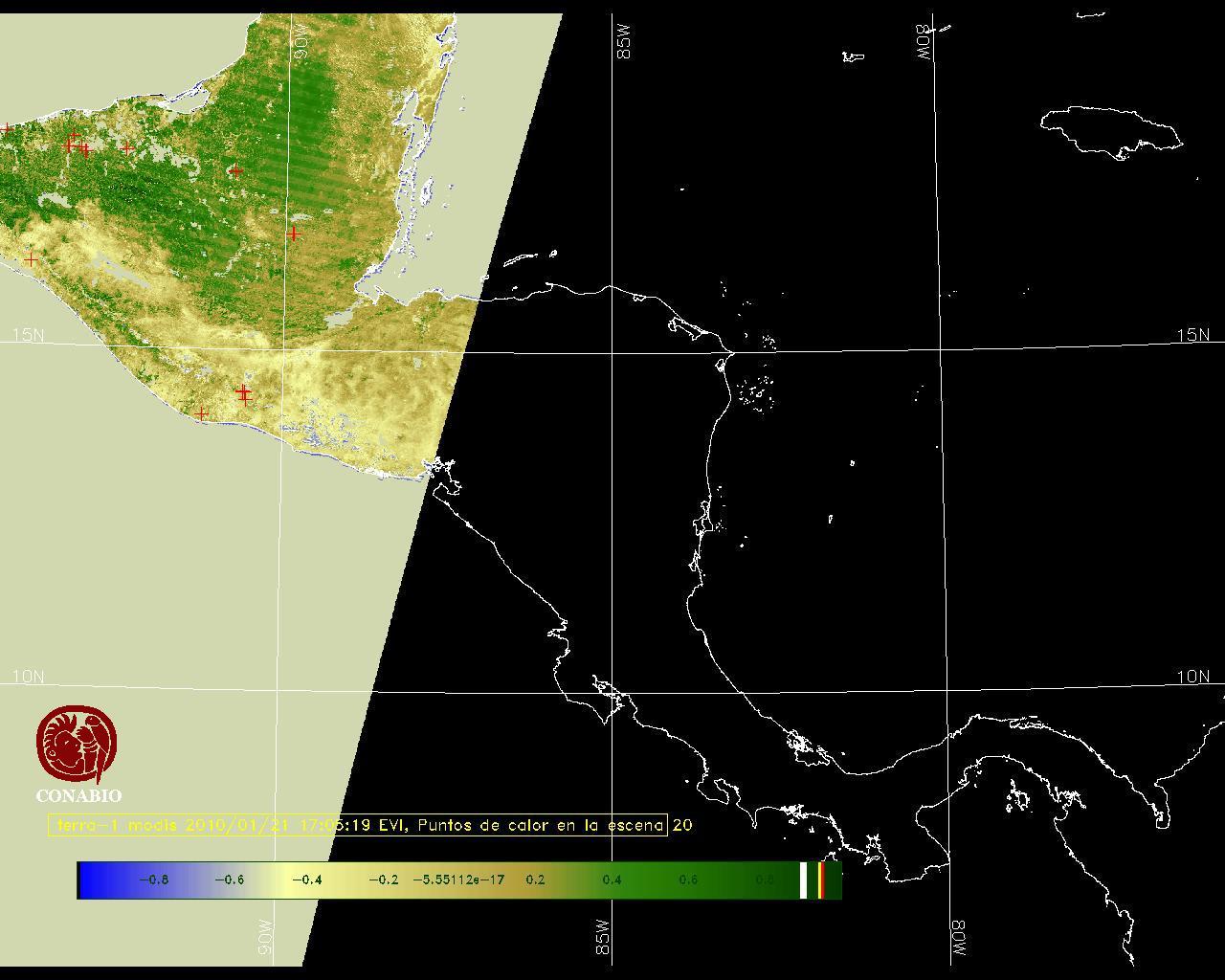This screenshot has height=980, width=1225.
Task: Select the isolated hotspot cross near the far-left Pacific coast
Action: tap(31, 259)
